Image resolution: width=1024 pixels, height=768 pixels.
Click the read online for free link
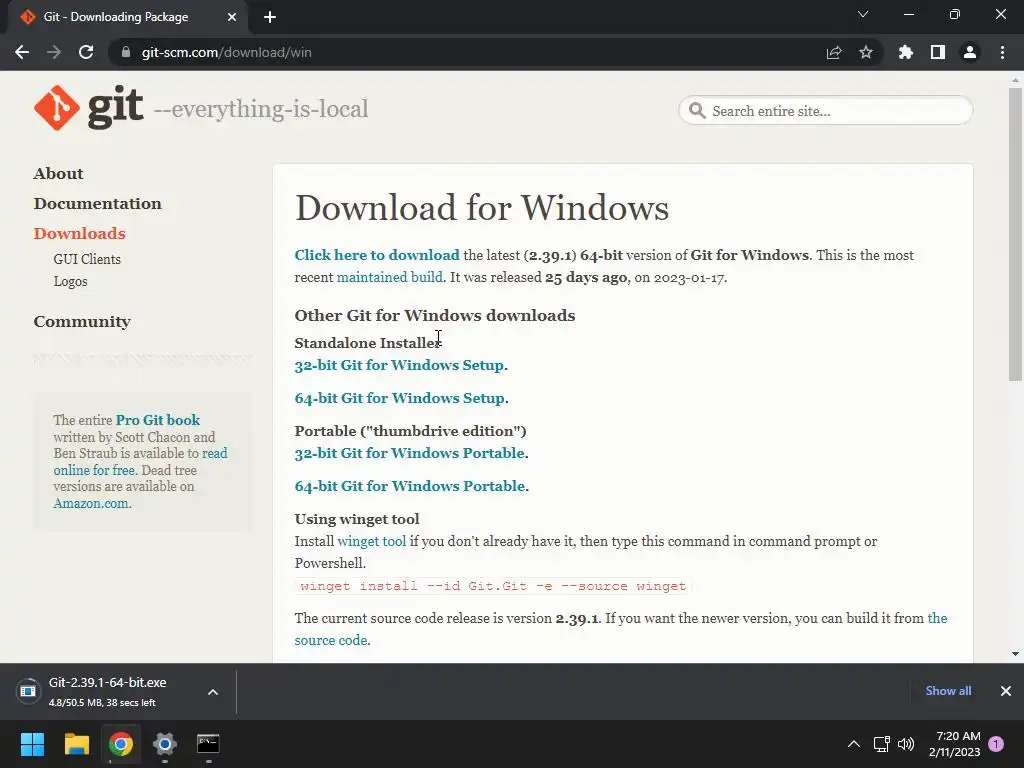point(94,470)
